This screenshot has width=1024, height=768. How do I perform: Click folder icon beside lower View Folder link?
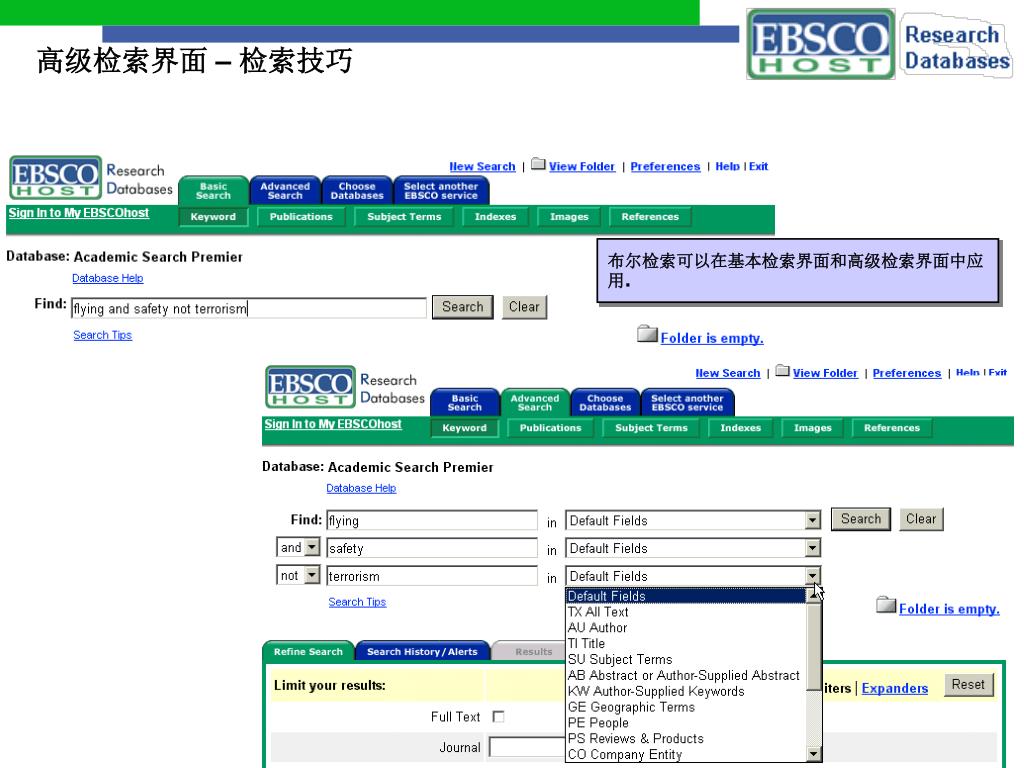coord(782,371)
